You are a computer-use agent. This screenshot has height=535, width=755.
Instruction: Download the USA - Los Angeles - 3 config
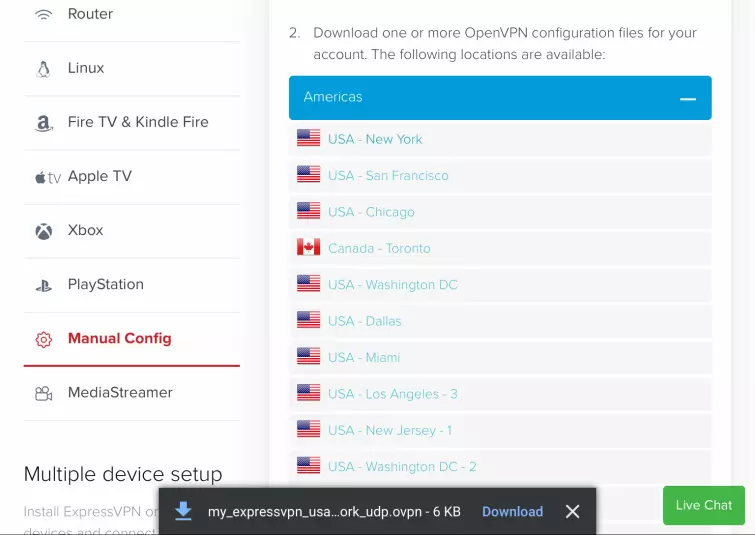click(392, 394)
